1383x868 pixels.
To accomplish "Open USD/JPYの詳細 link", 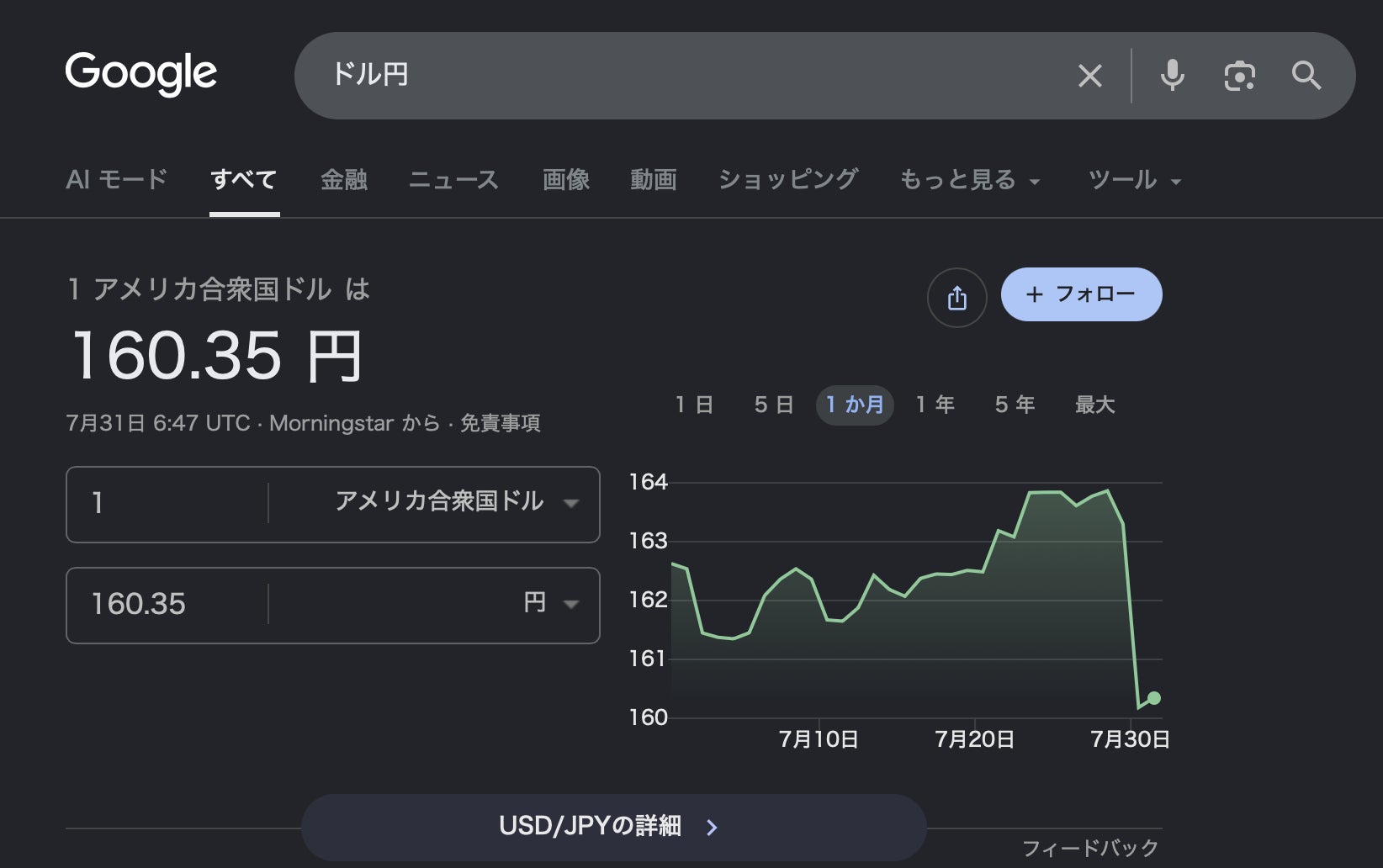I will (x=614, y=827).
